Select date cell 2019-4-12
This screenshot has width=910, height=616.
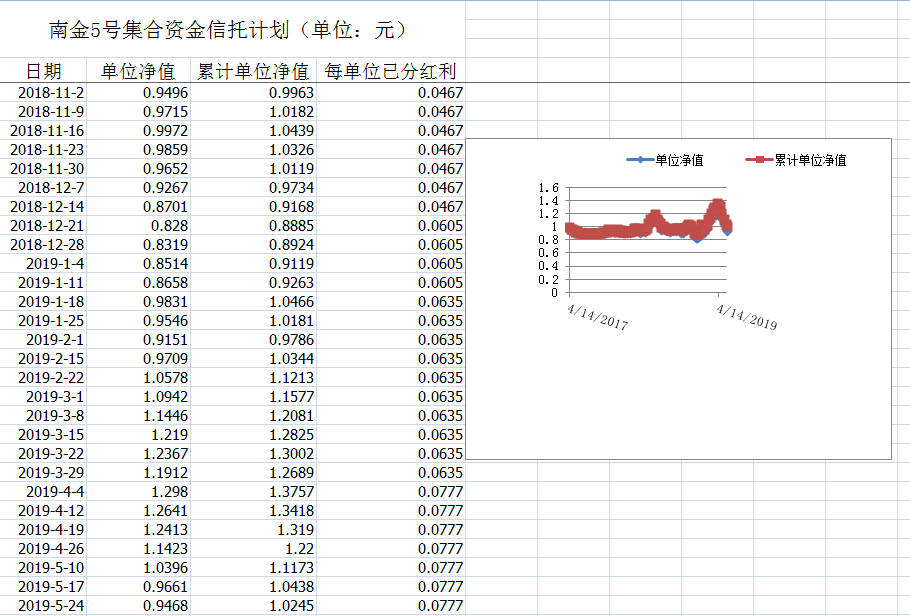pos(44,511)
